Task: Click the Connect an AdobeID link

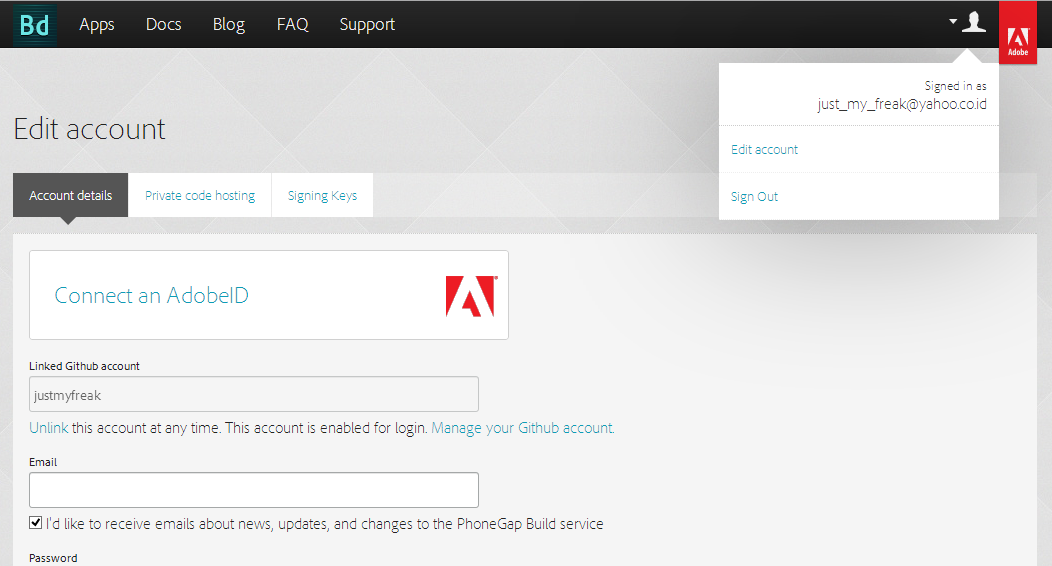Action: pyautogui.click(x=152, y=296)
